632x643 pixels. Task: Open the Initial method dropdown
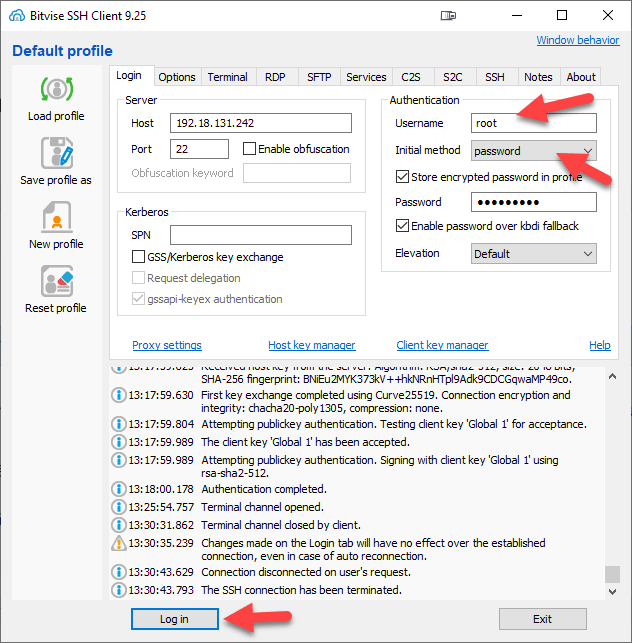tap(534, 151)
